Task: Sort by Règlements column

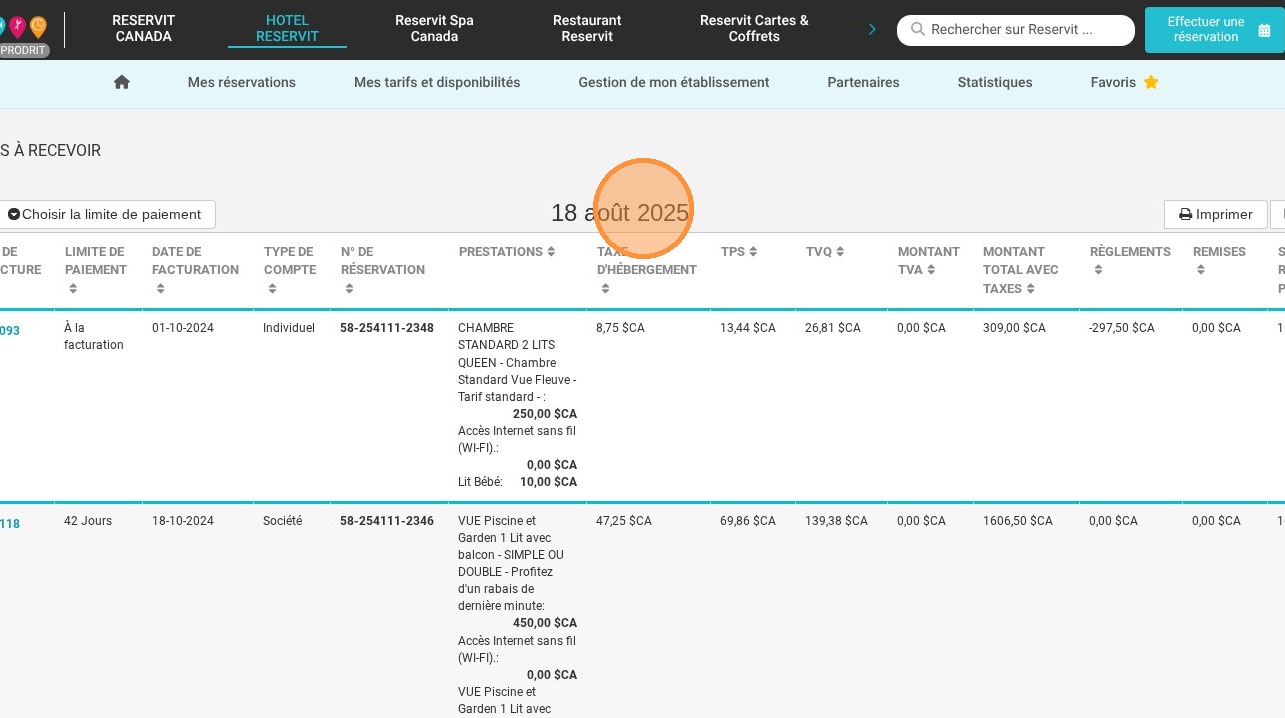Action: (x=1098, y=270)
